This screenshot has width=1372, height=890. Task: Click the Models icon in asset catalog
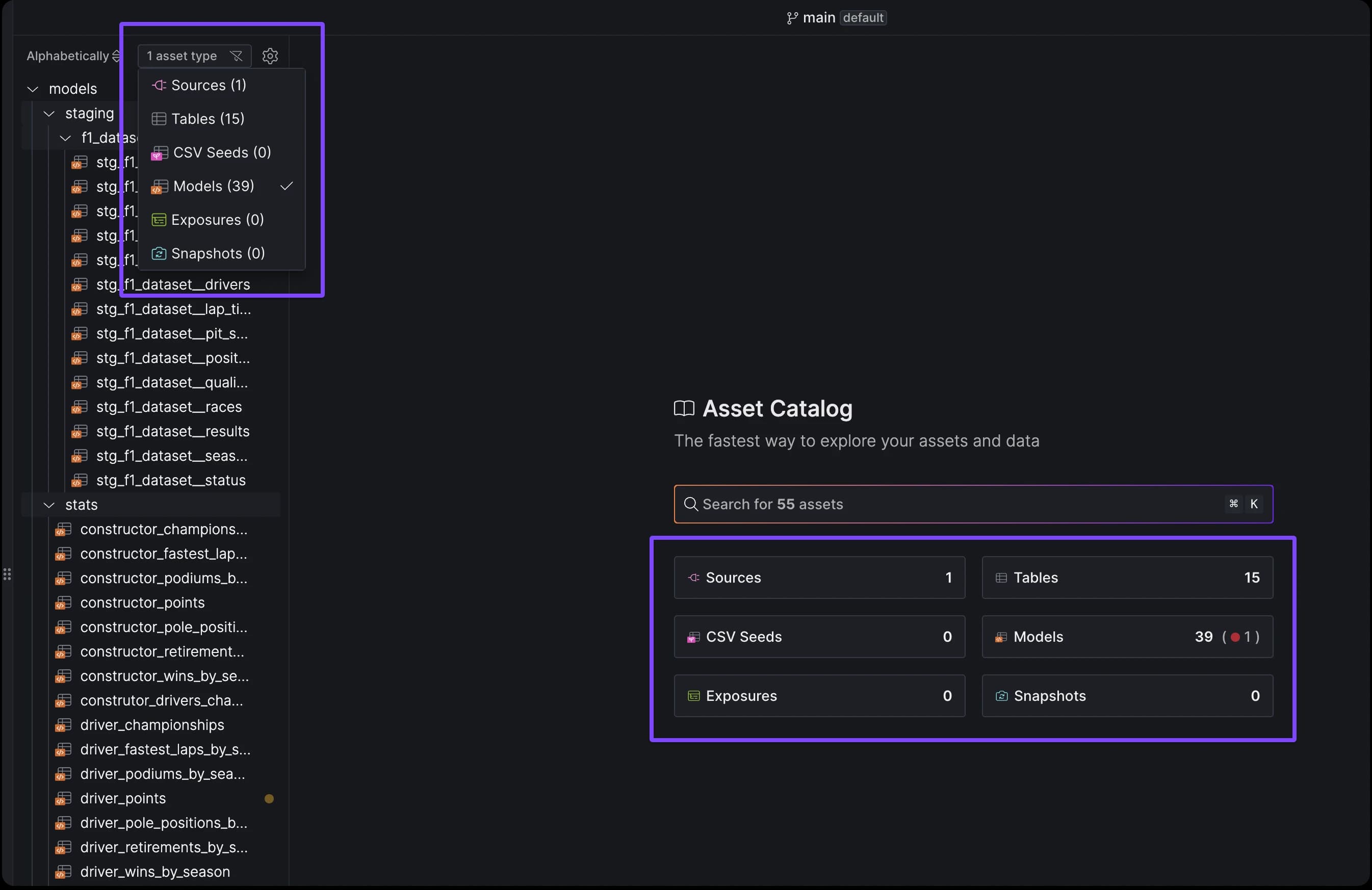(x=1000, y=636)
